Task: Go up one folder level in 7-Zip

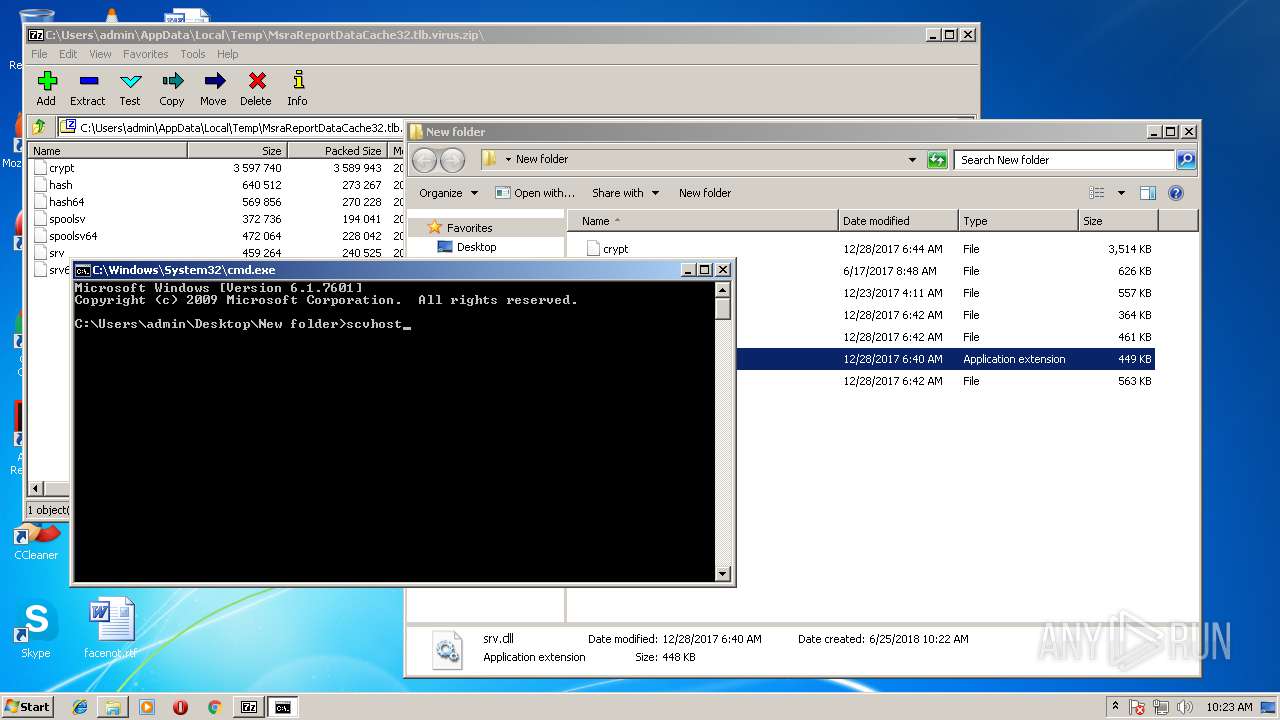Action: tap(39, 127)
